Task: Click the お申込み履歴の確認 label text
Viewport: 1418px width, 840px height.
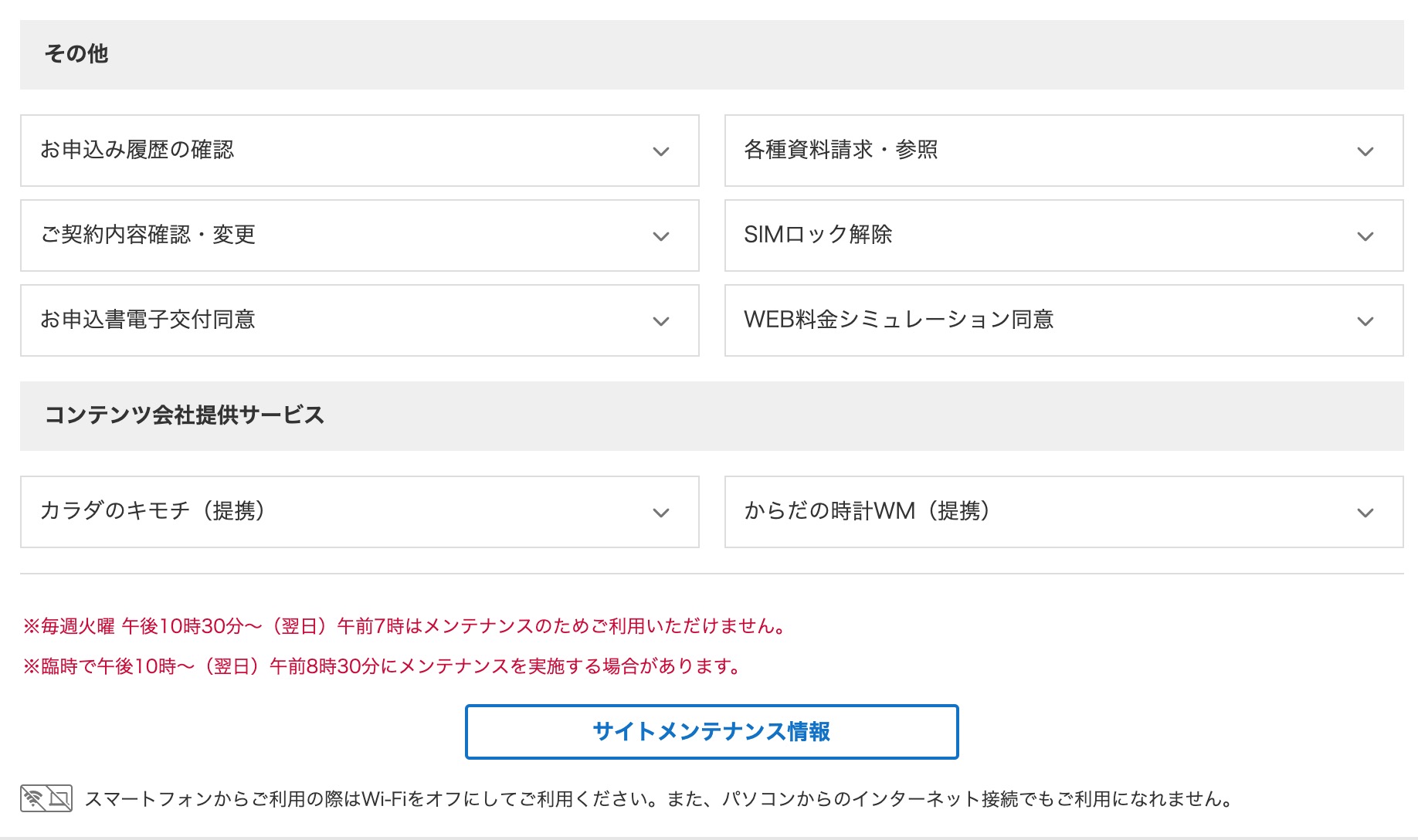Action: tap(137, 150)
